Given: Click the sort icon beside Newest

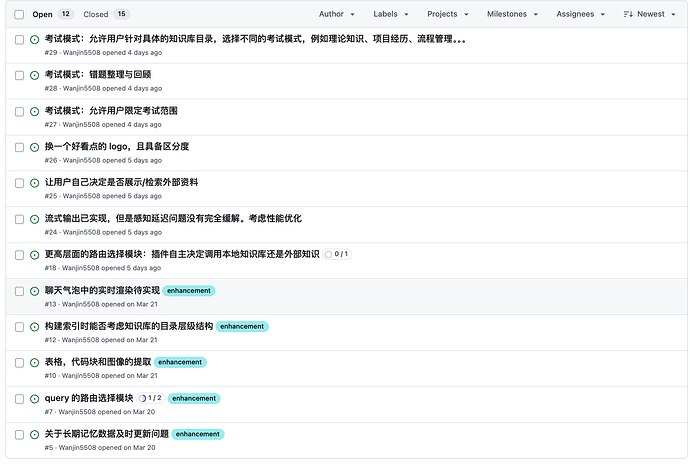Looking at the screenshot, I should 628,14.
